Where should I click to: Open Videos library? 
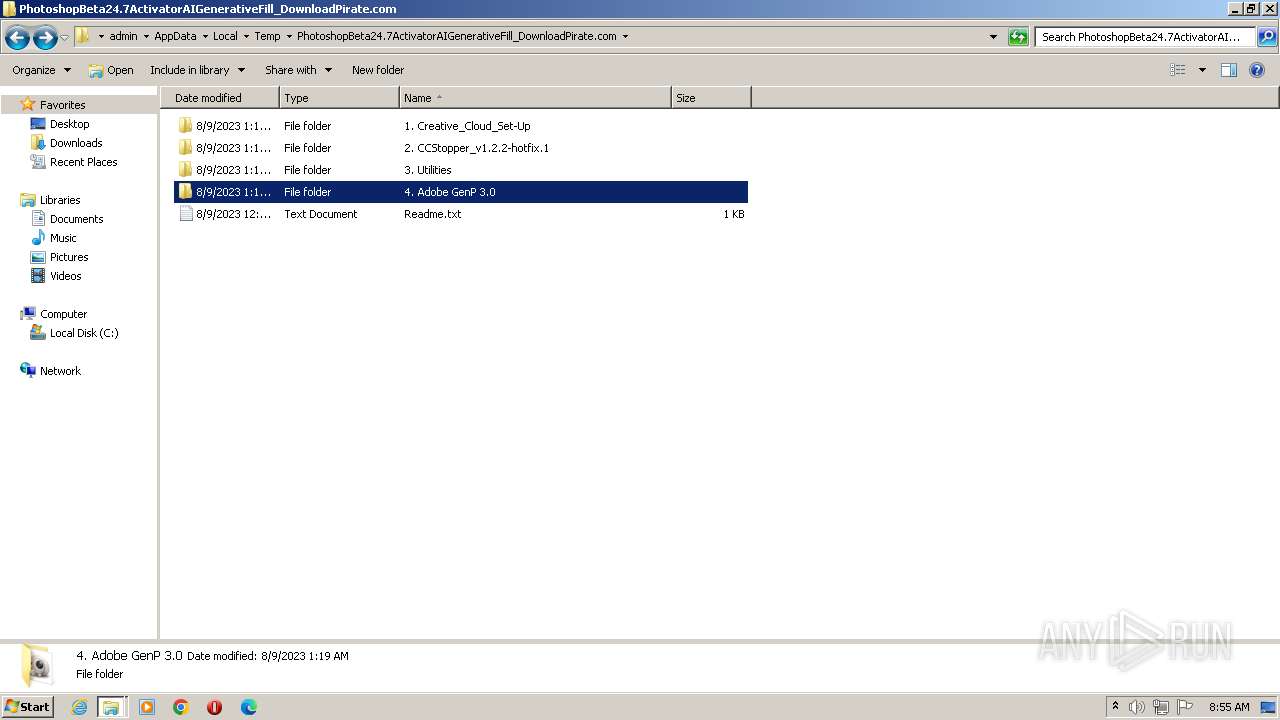[66, 276]
